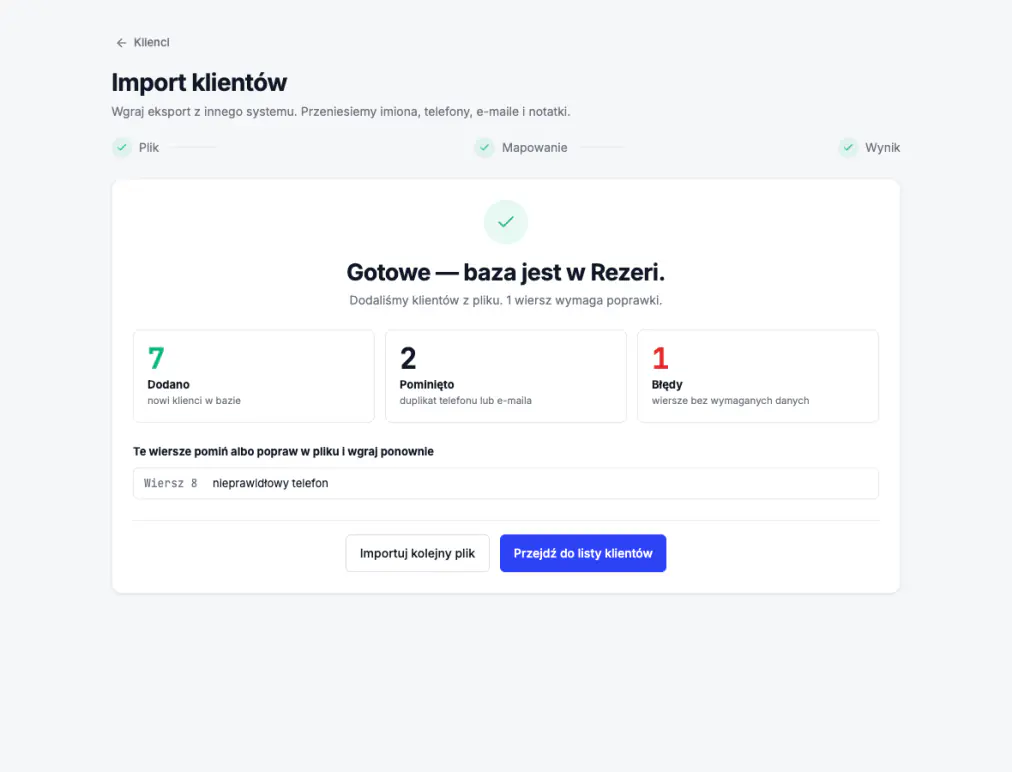The height and width of the screenshot is (772, 1012).
Task: Go back via the Klienci arrow link
Action: coord(143,43)
